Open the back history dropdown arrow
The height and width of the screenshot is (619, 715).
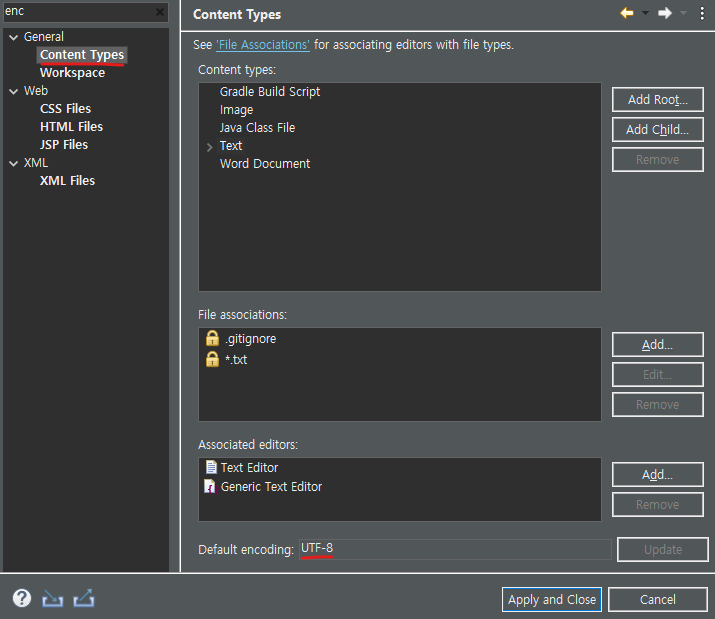point(645,13)
